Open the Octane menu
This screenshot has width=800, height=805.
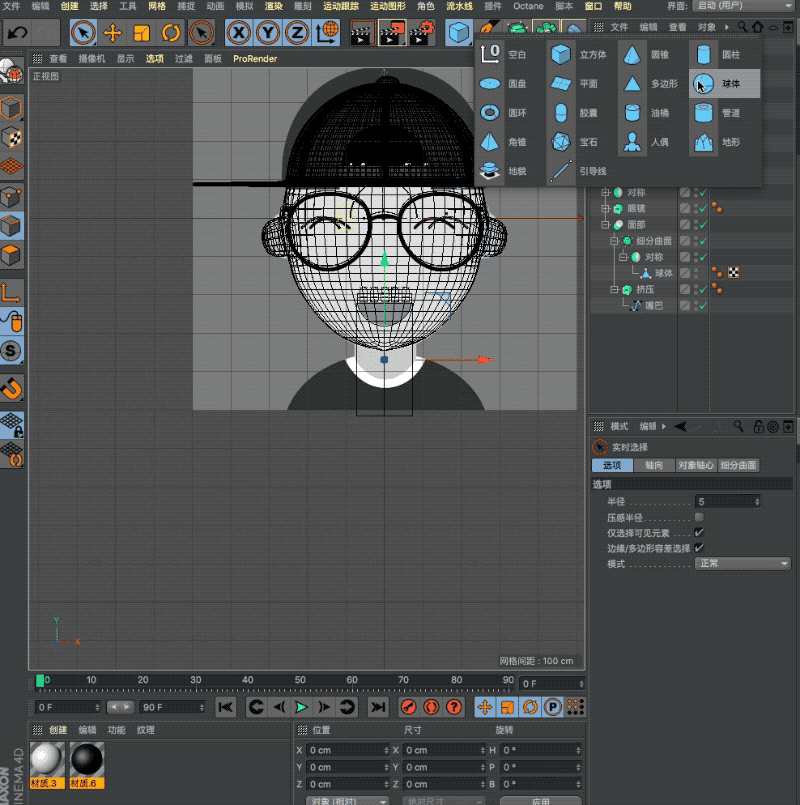(528, 6)
